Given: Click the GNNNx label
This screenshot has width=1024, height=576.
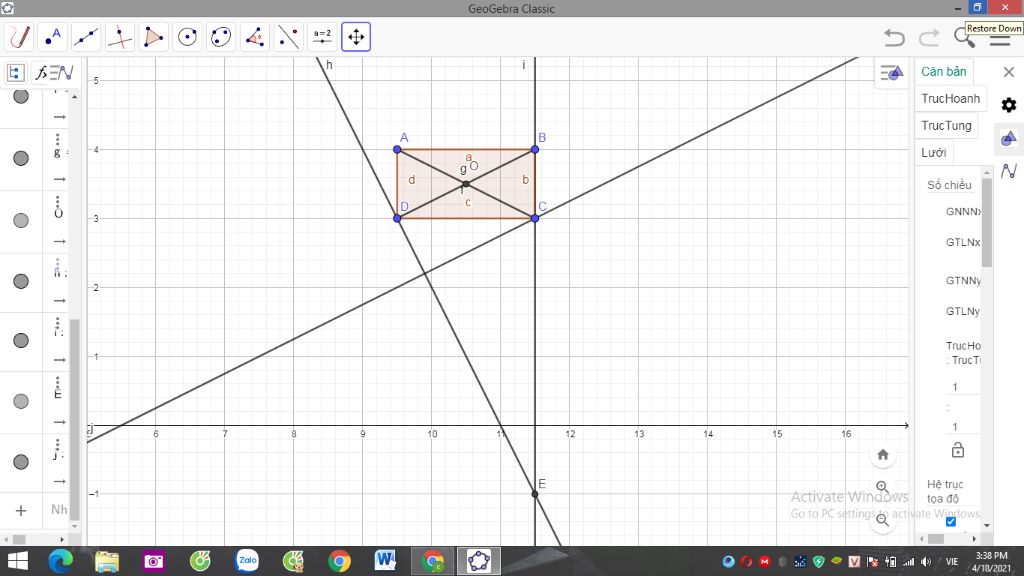Looking at the screenshot, I should 963,212.
